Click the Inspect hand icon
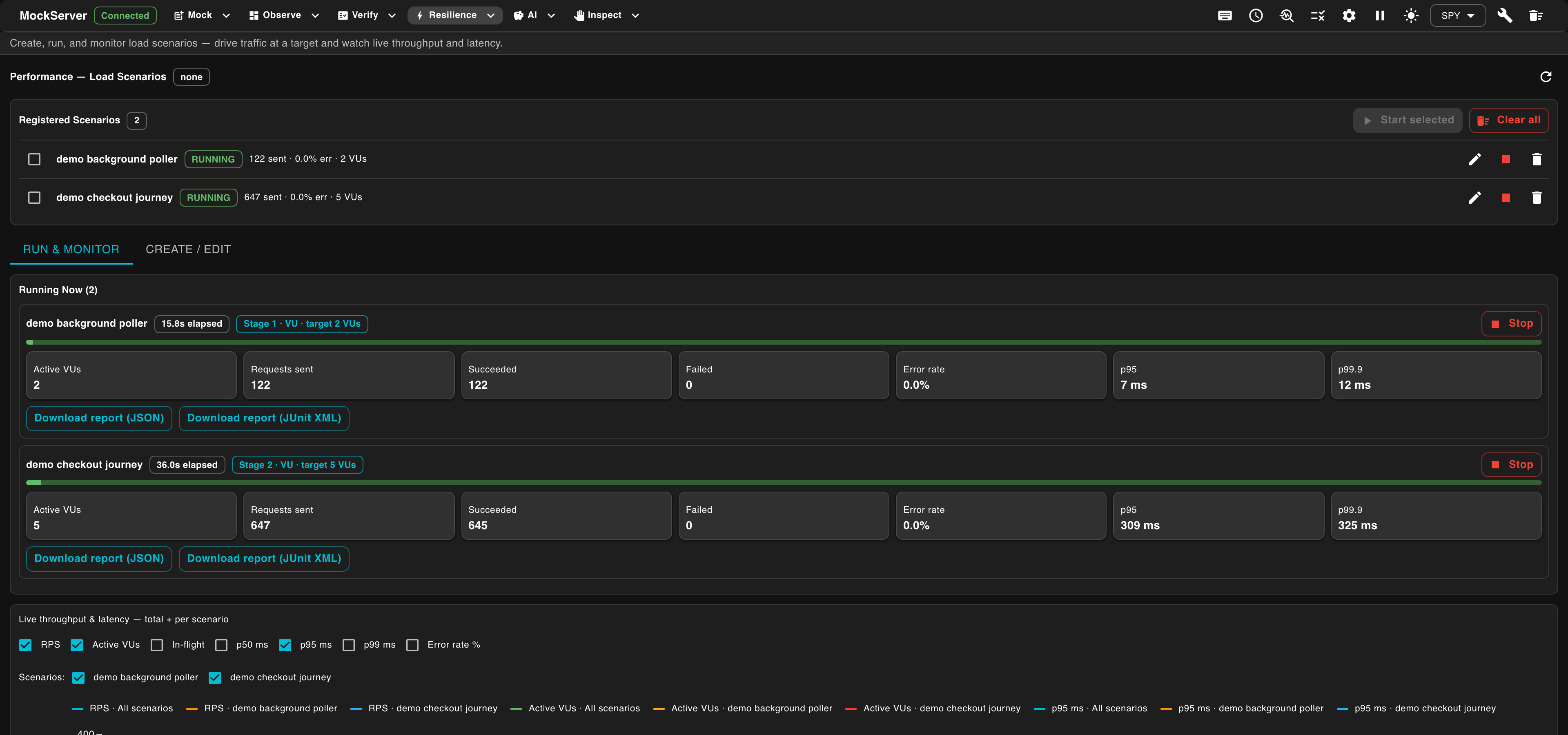1568x735 pixels. [579, 16]
